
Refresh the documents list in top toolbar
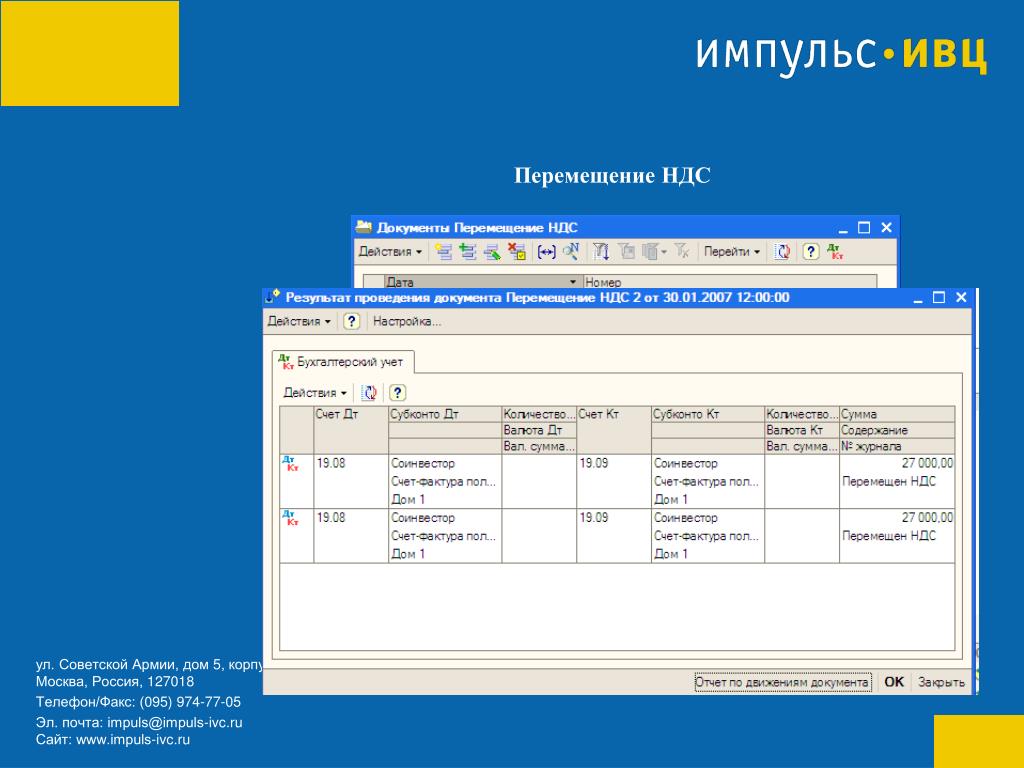click(x=782, y=251)
